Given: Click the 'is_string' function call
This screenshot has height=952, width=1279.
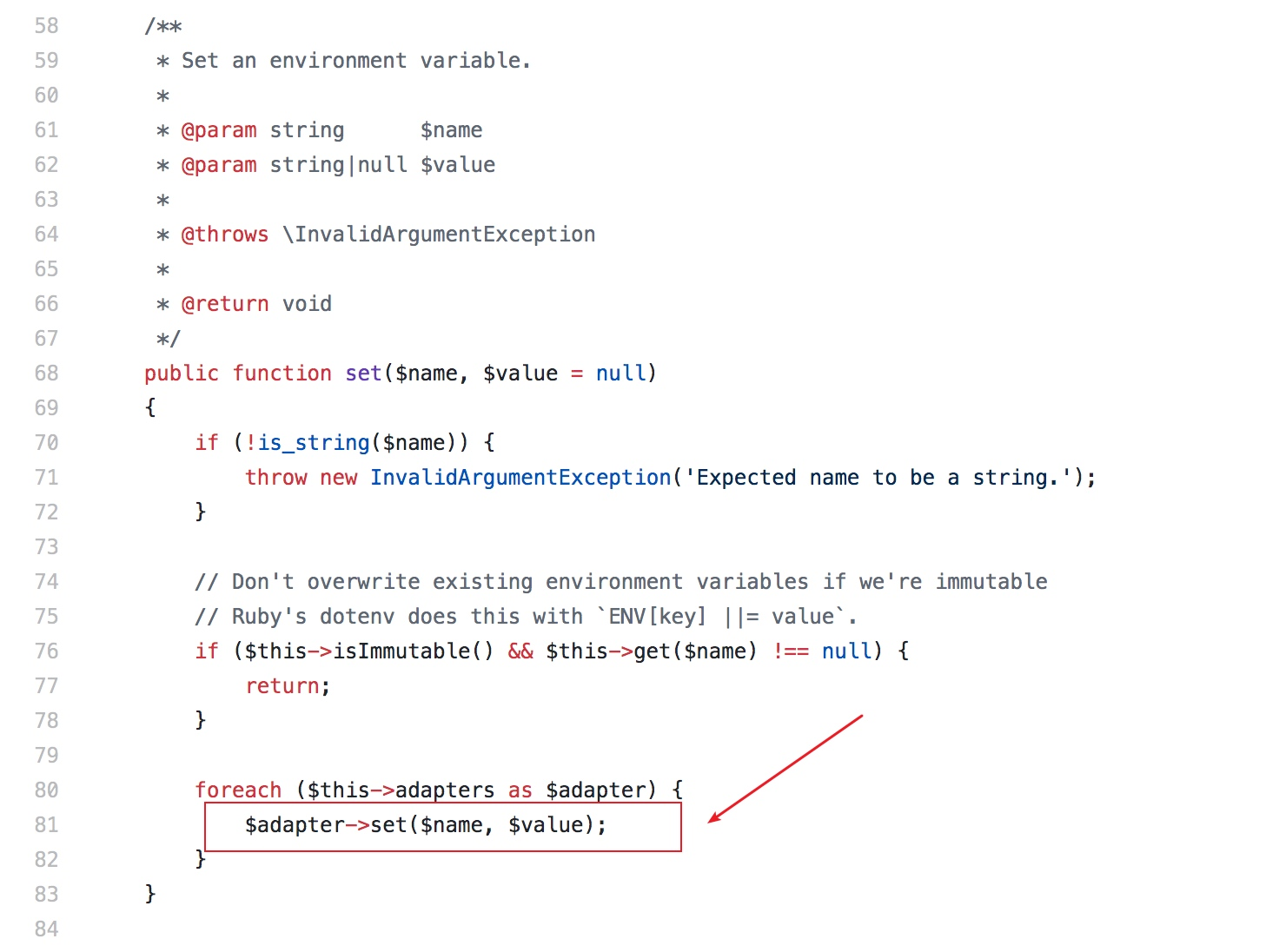Looking at the screenshot, I should (314, 443).
